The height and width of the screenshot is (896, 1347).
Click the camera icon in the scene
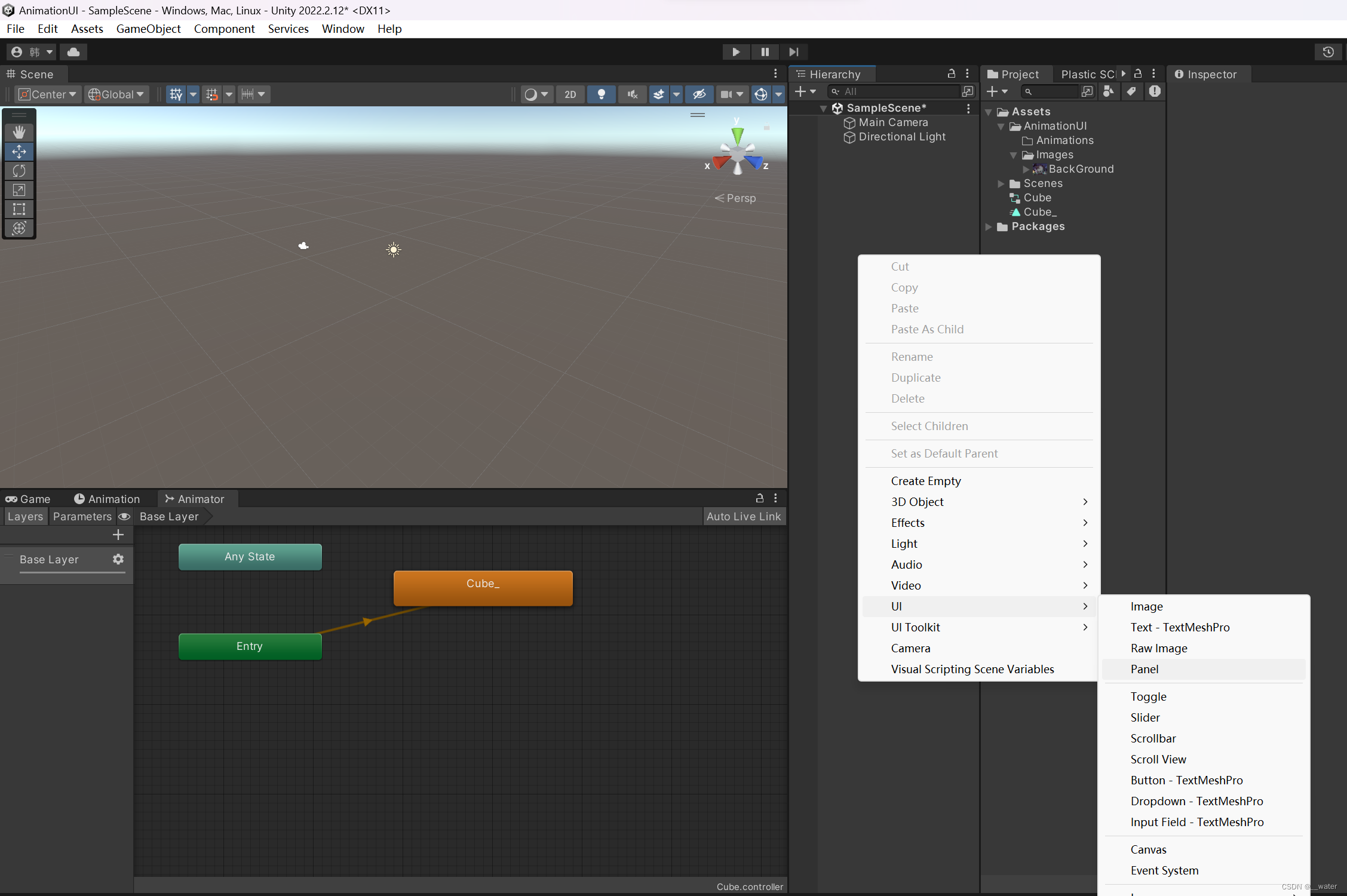pos(303,246)
